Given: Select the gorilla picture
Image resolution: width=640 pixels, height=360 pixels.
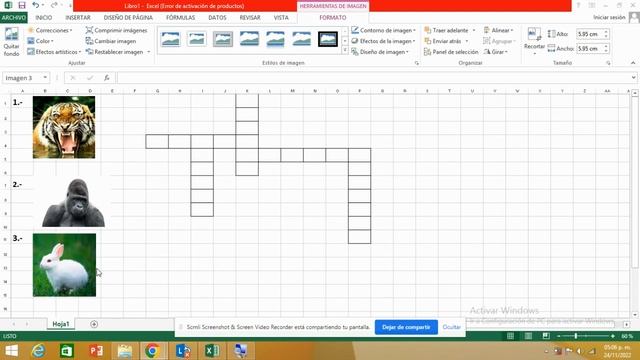Looking at the screenshot, I should tap(73, 203).
